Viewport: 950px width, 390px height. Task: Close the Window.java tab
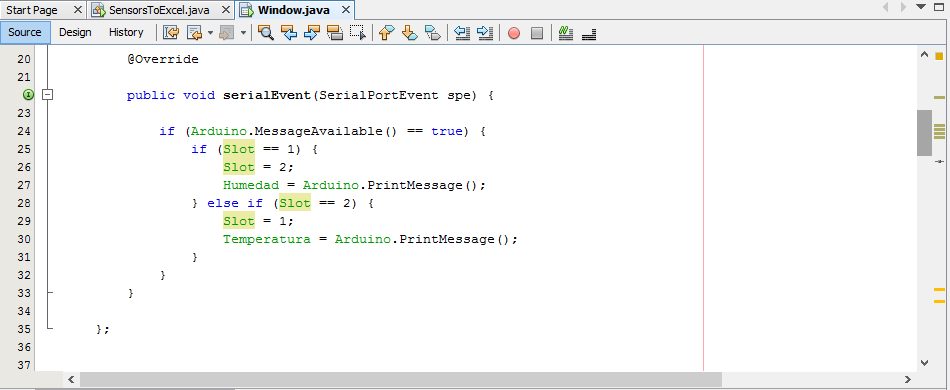pyautogui.click(x=346, y=10)
